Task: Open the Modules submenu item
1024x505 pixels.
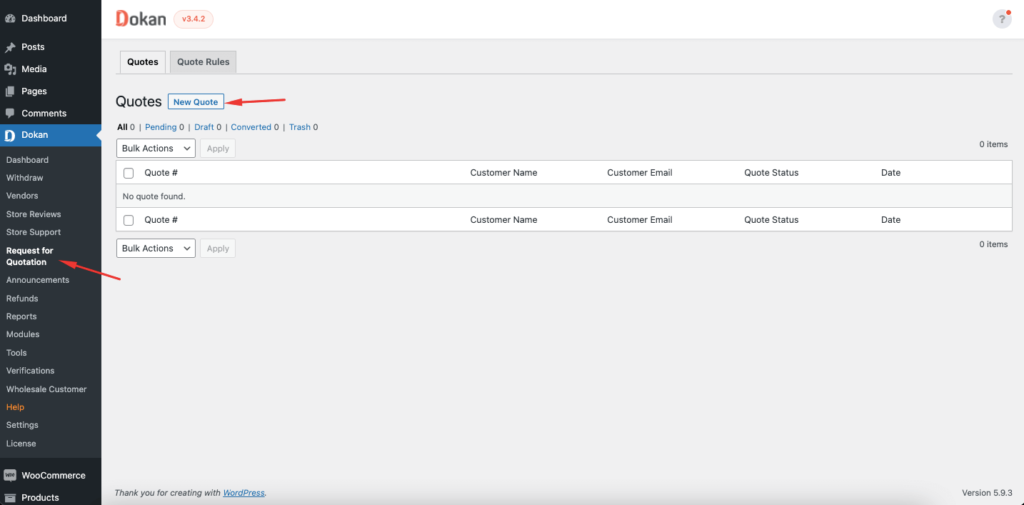Action: tap(23, 334)
